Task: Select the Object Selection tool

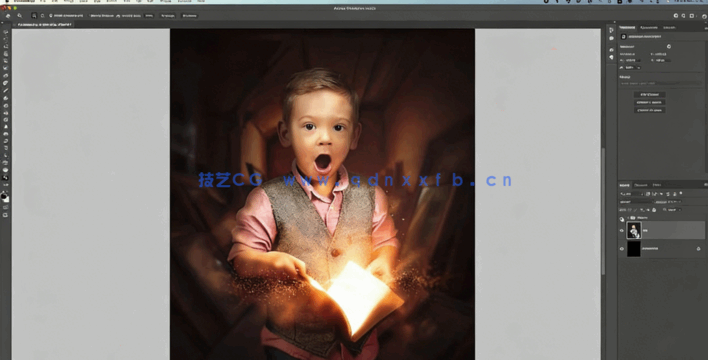Action: point(5,53)
